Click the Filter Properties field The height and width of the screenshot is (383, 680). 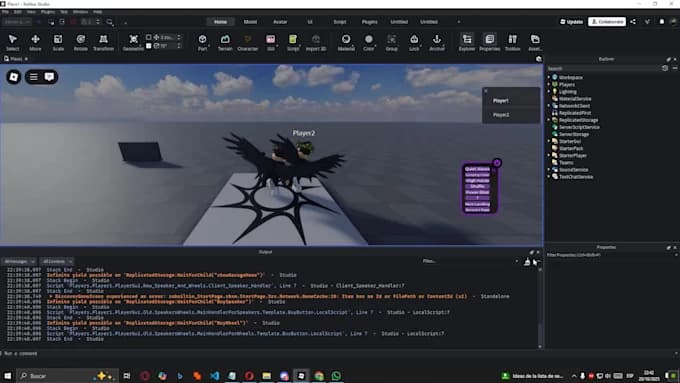[609, 255]
